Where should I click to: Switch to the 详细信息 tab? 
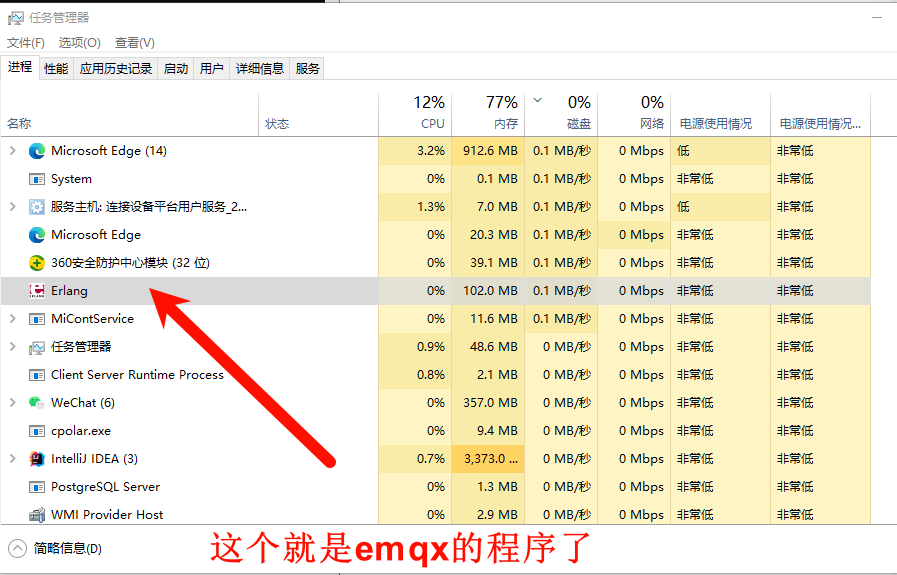(260, 69)
